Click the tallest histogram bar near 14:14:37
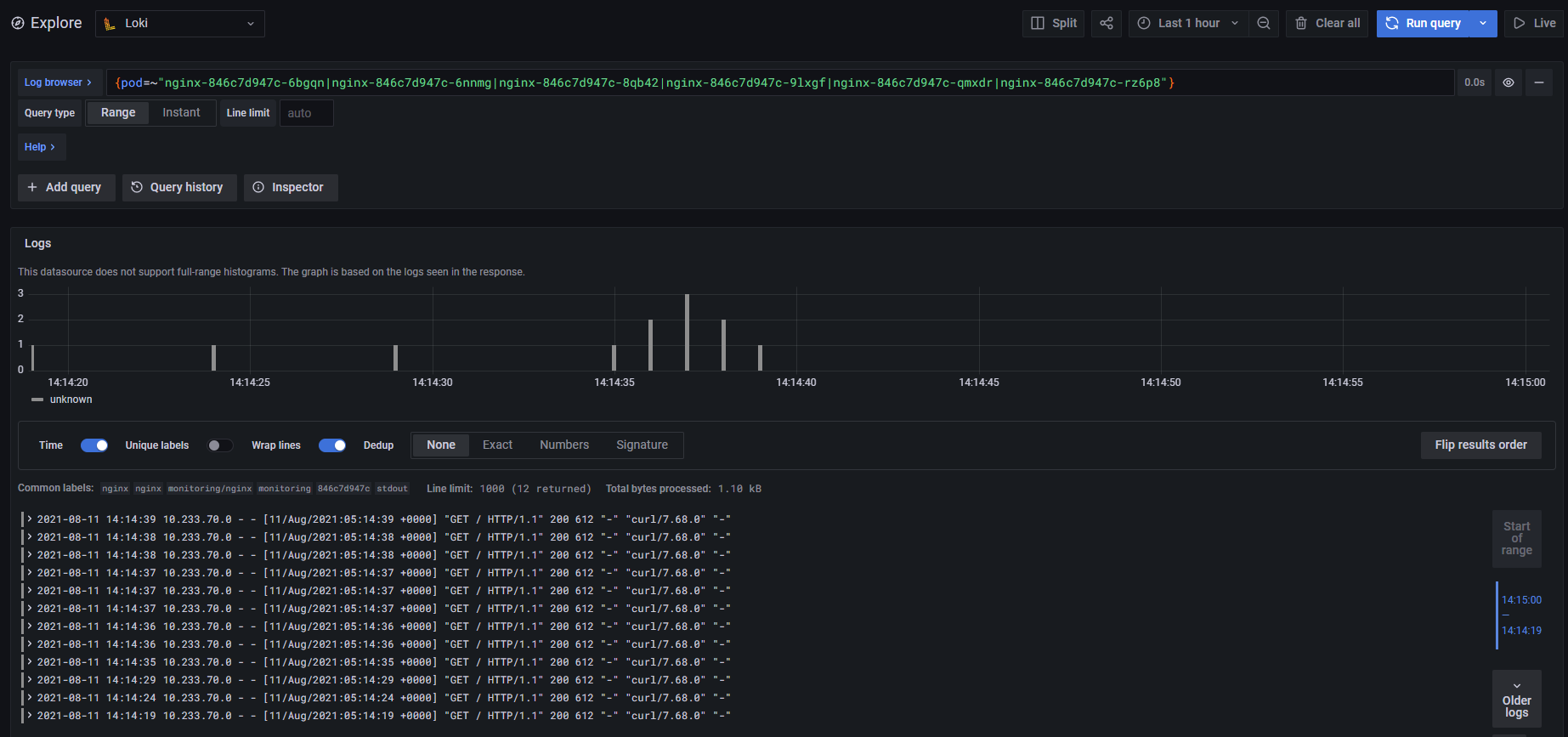1568x737 pixels. point(687,332)
